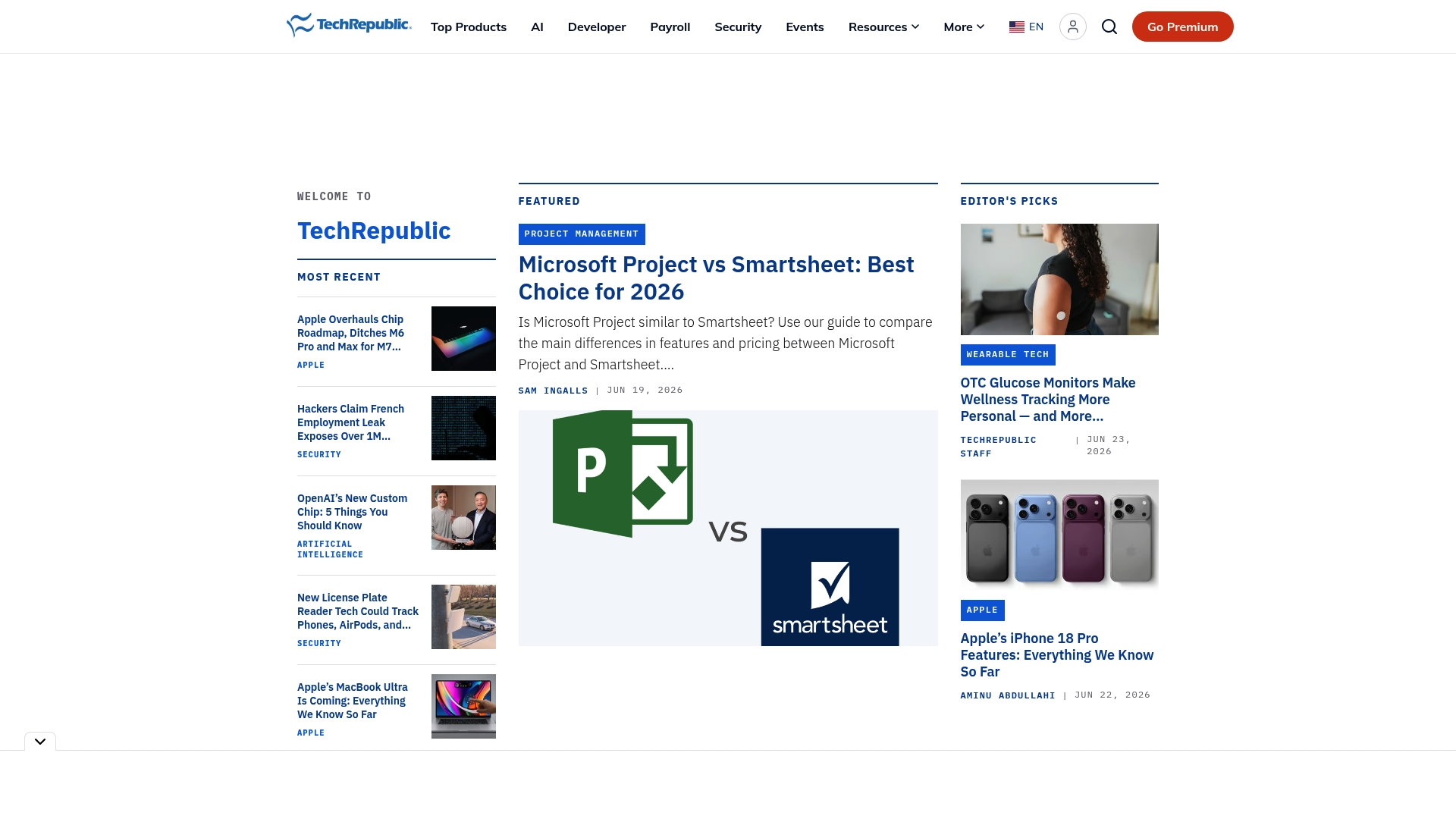This screenshot has height=819, width=1456.
Task: Click the JUN 19, 2026 date text
Action: click(645, 391)
